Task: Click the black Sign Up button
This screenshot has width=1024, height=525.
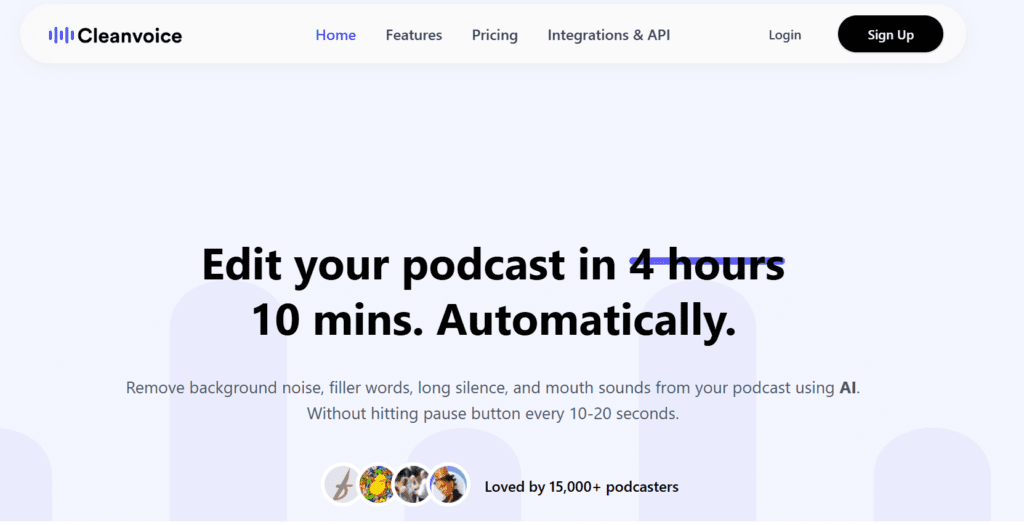Action: tap(890, 35)
